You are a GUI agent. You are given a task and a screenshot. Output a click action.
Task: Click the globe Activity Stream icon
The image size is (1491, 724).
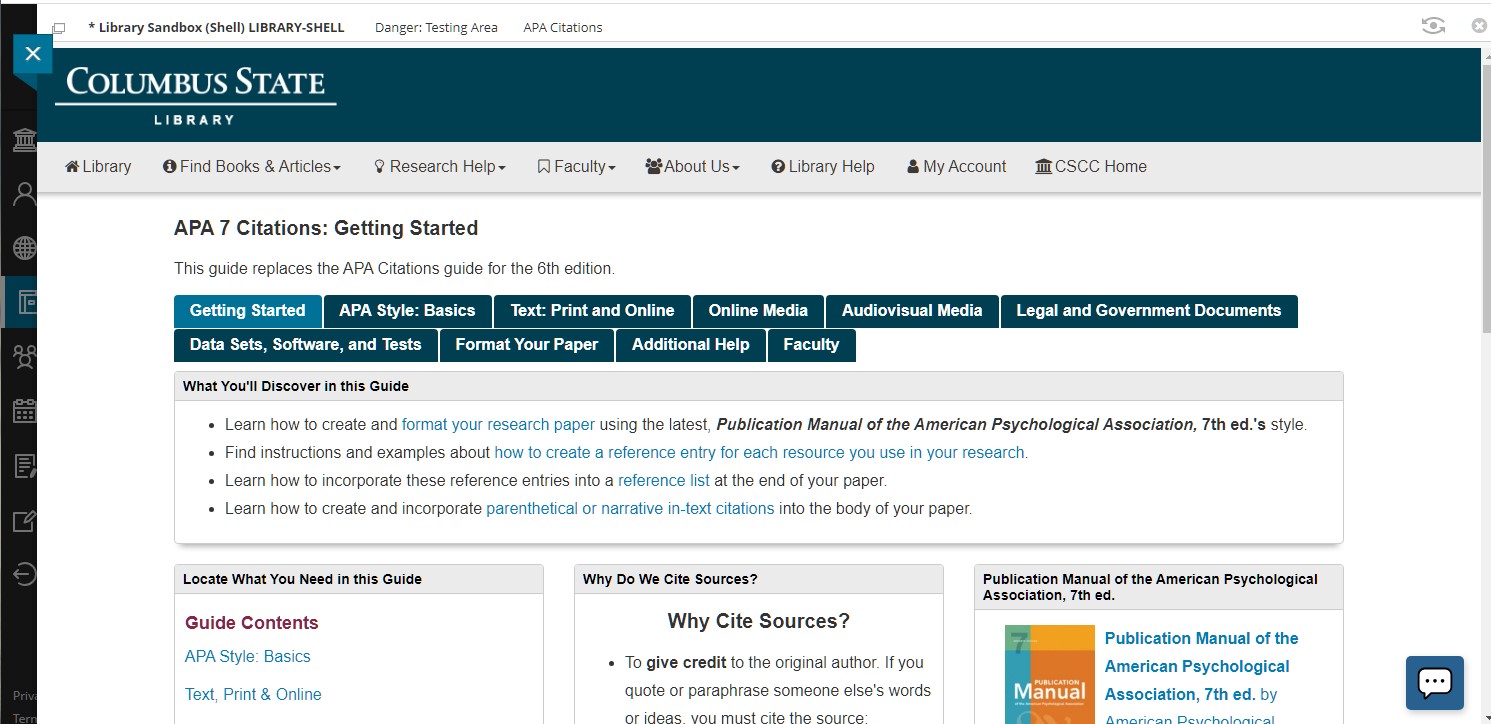[x=24, y=248]
